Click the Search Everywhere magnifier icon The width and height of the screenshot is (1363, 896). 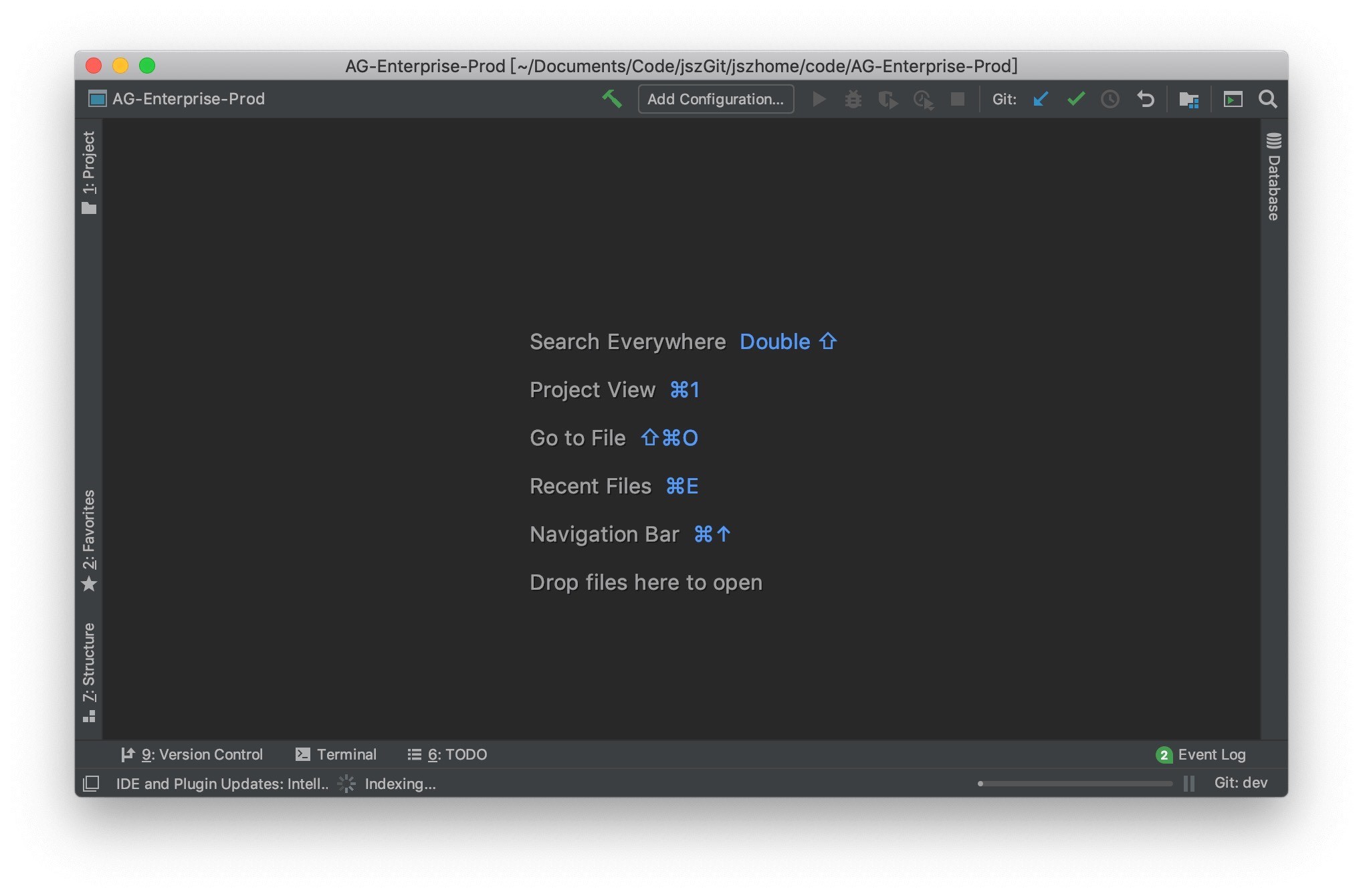point(1267,98)
